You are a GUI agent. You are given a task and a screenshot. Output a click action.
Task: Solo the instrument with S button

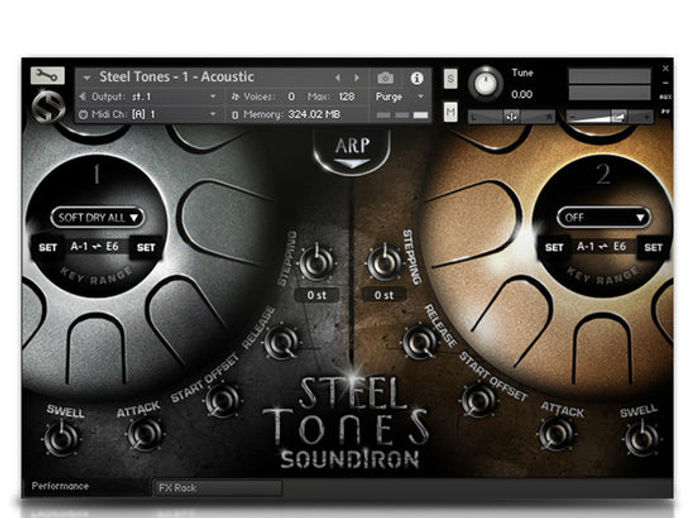pos(450,79)
